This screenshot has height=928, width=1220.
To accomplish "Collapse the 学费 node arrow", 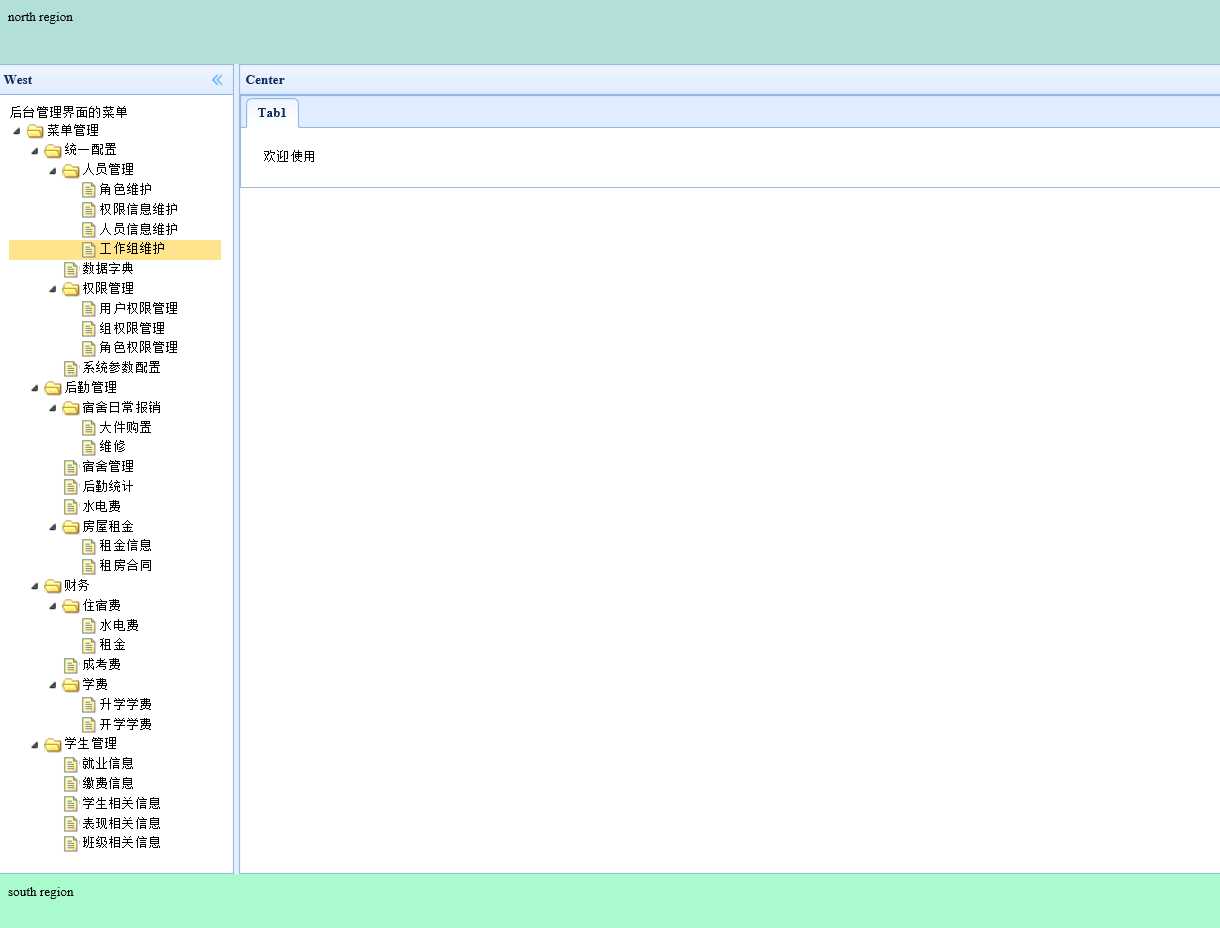I will [53, 685].
